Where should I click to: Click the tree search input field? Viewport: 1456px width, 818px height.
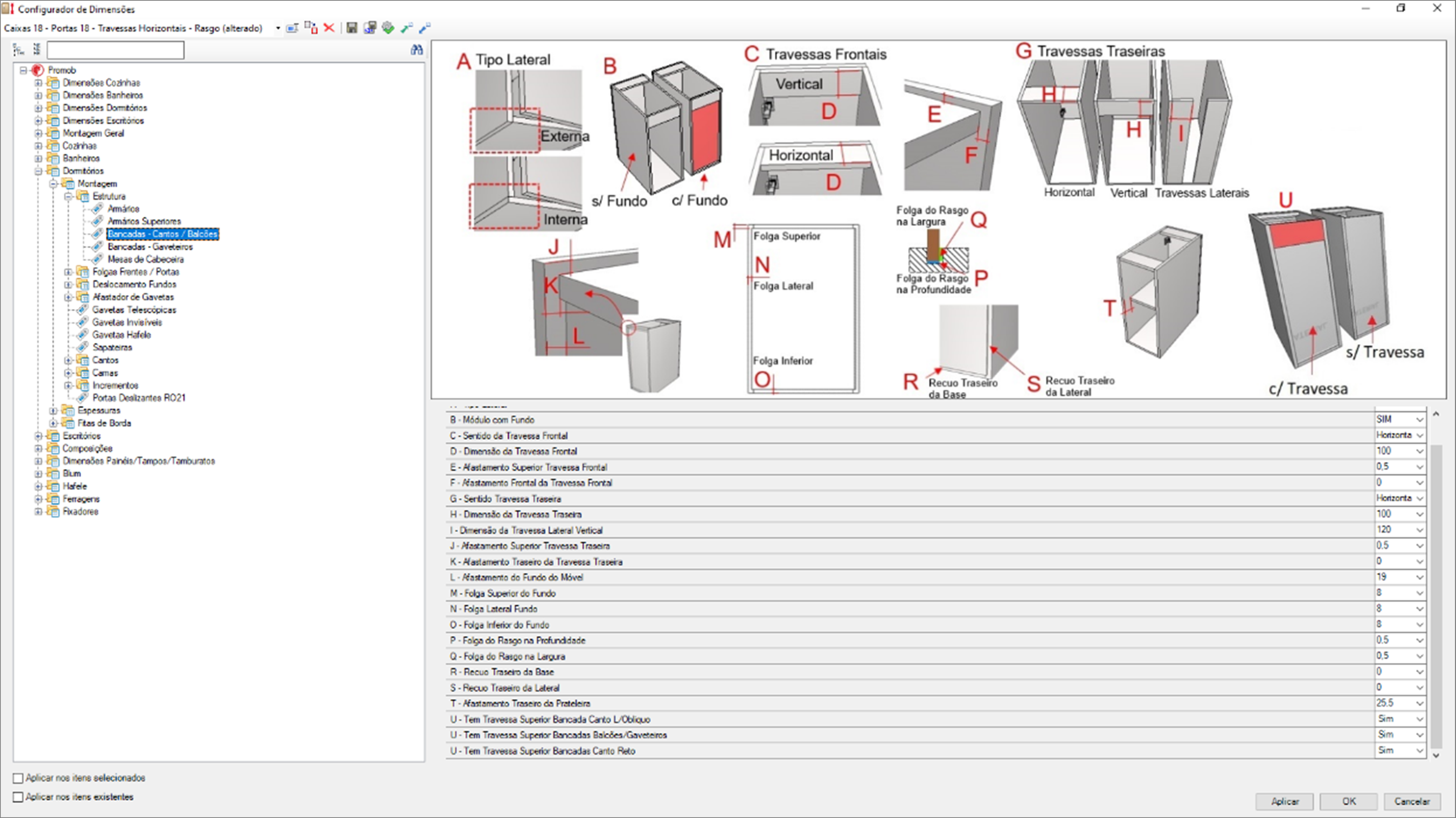[115, 50]
